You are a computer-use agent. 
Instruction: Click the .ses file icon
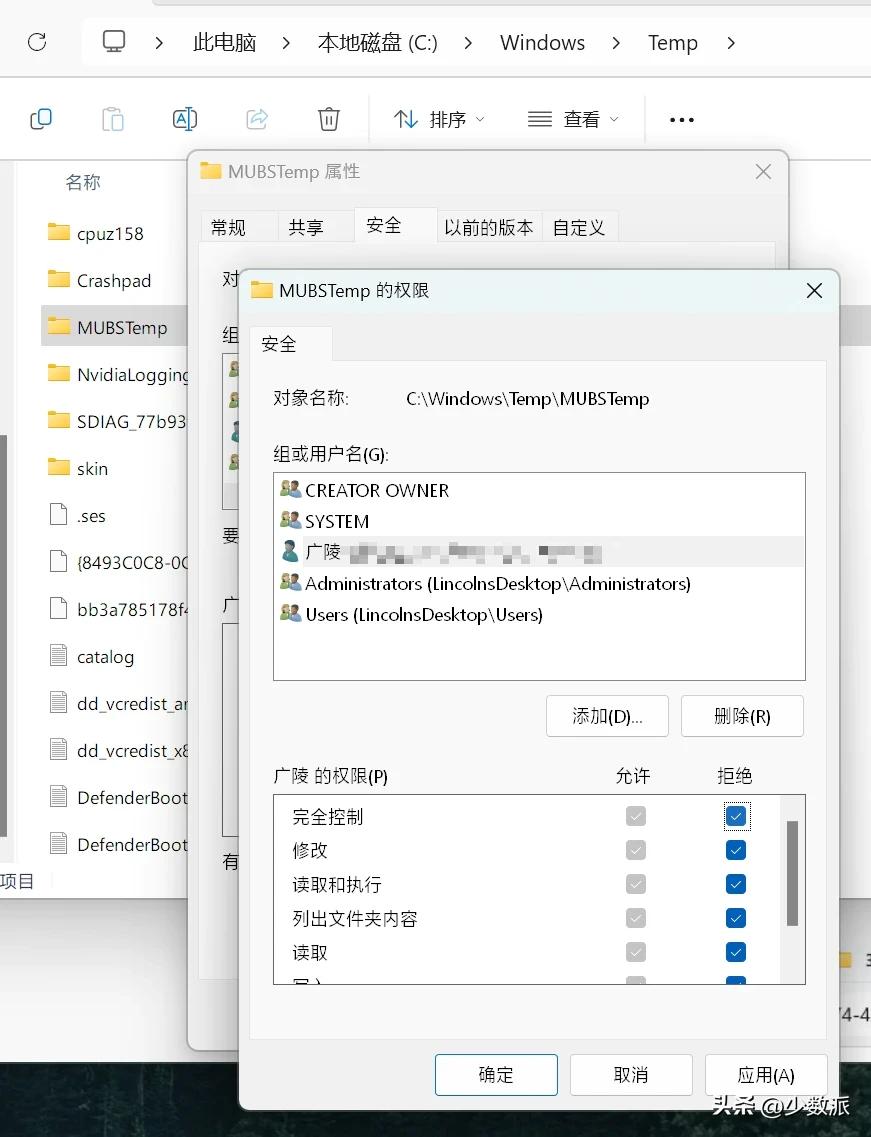click(x=59, y=514)
